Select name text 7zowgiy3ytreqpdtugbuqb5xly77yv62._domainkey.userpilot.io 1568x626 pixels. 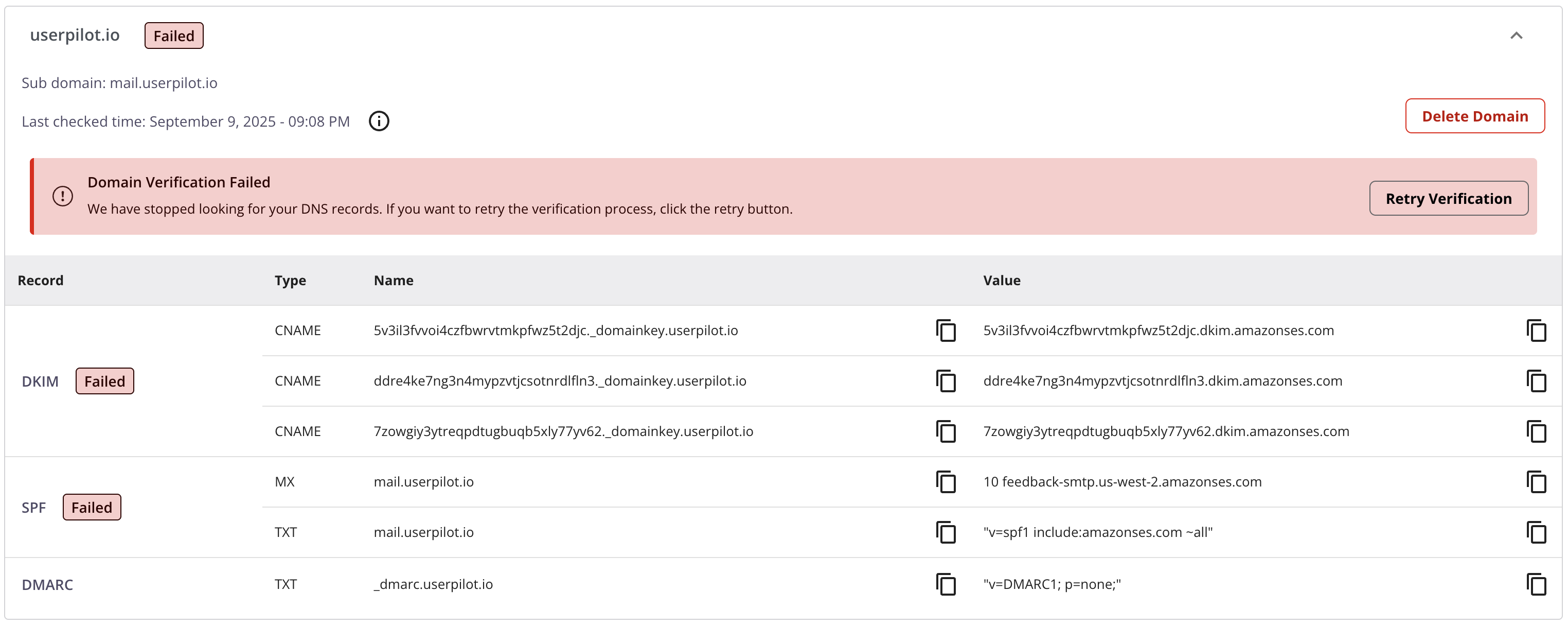click(563, 431)
